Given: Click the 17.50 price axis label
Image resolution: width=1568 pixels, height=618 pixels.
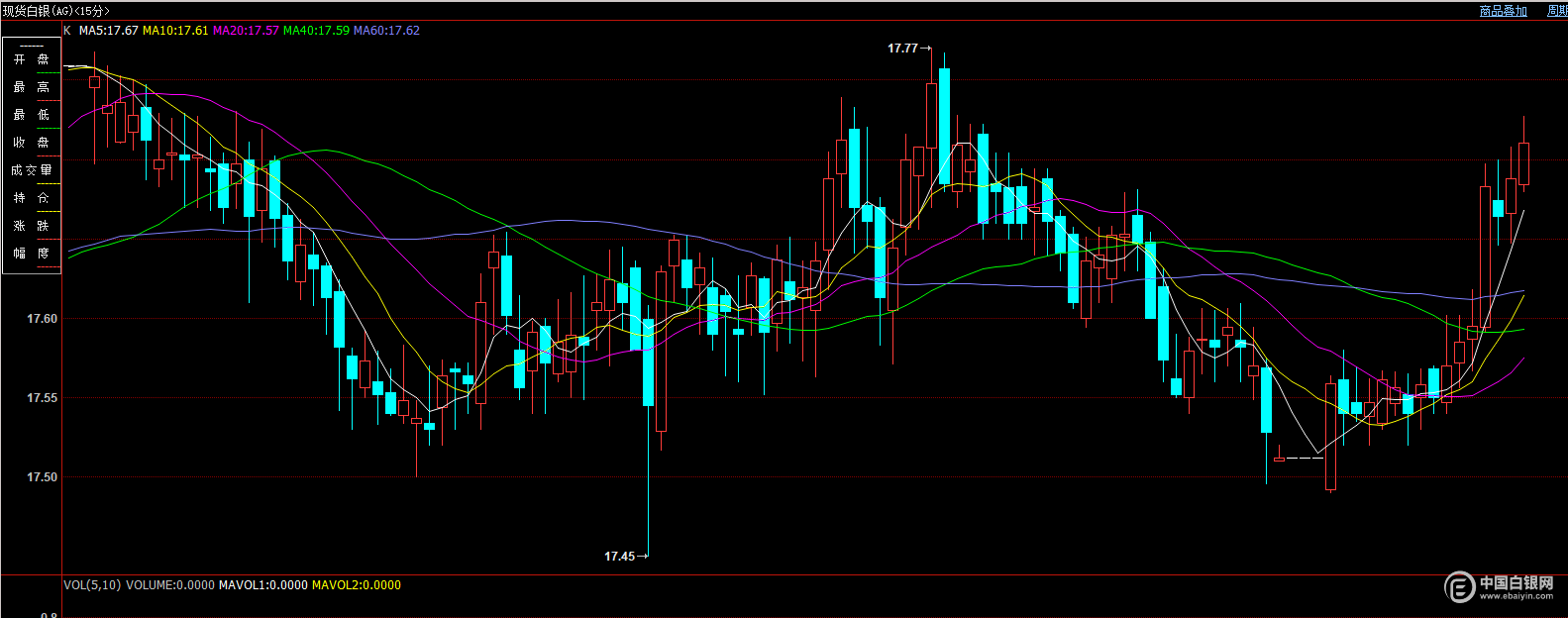Looking at the screenshot, I should click(x=42, y=477).
